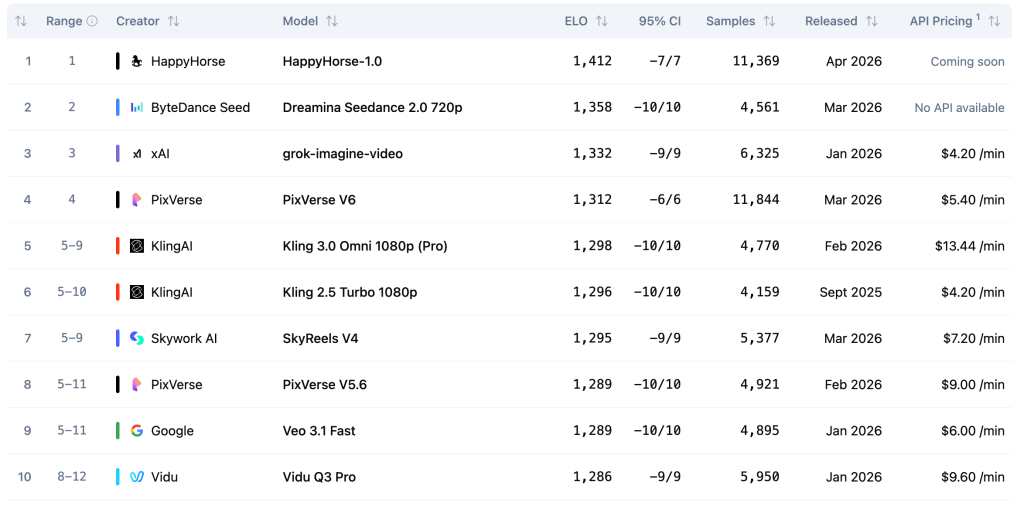Screen dimensions: 1024x509
Task: Sort by Model column header arrows
Action: pos(332,21)
